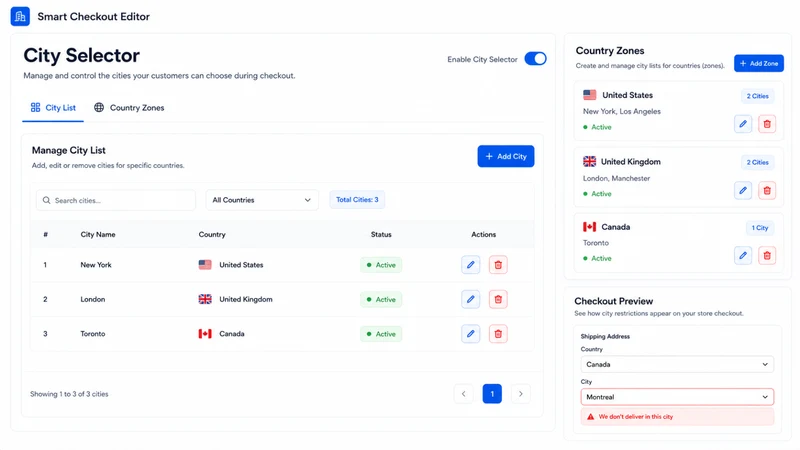This screenshot has height=450, width=800.
Task: Click the United Kingdom flag in table
Action: pyautogui.click(x=205, y=299)
